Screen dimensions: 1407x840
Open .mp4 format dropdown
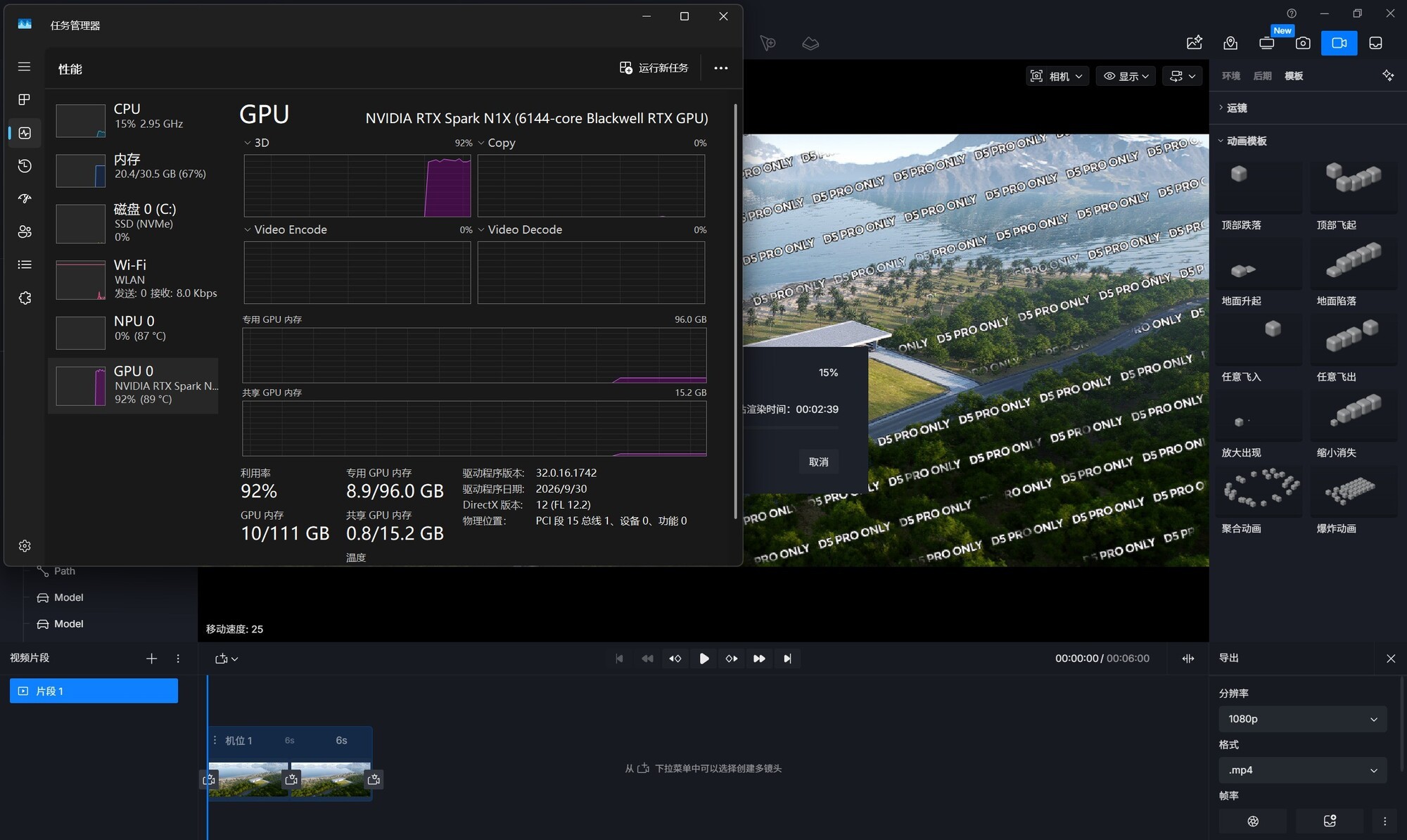click(1303, 770)
